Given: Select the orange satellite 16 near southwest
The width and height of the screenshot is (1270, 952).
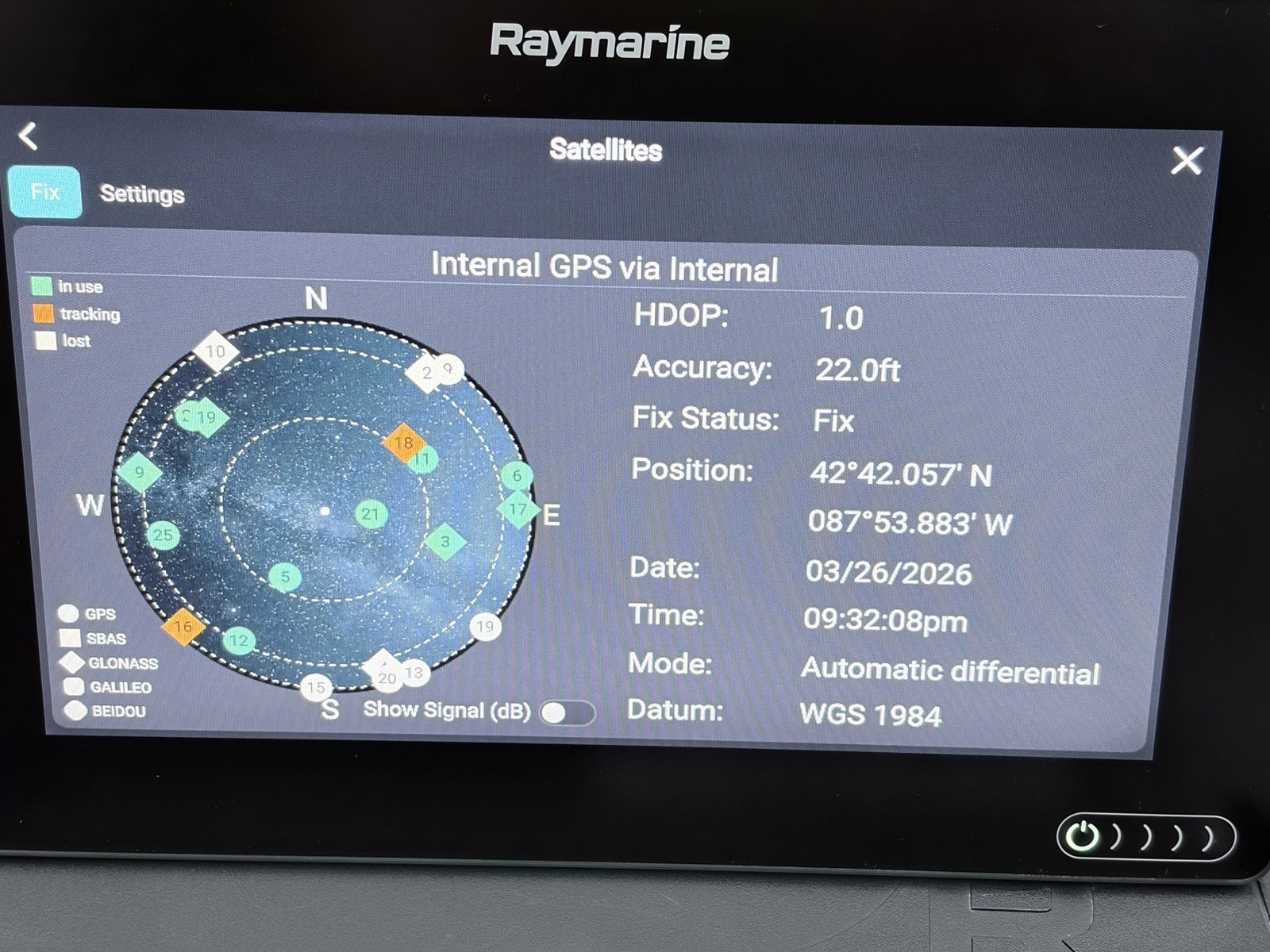Looking at the screenshot, I should pos(181,626).
